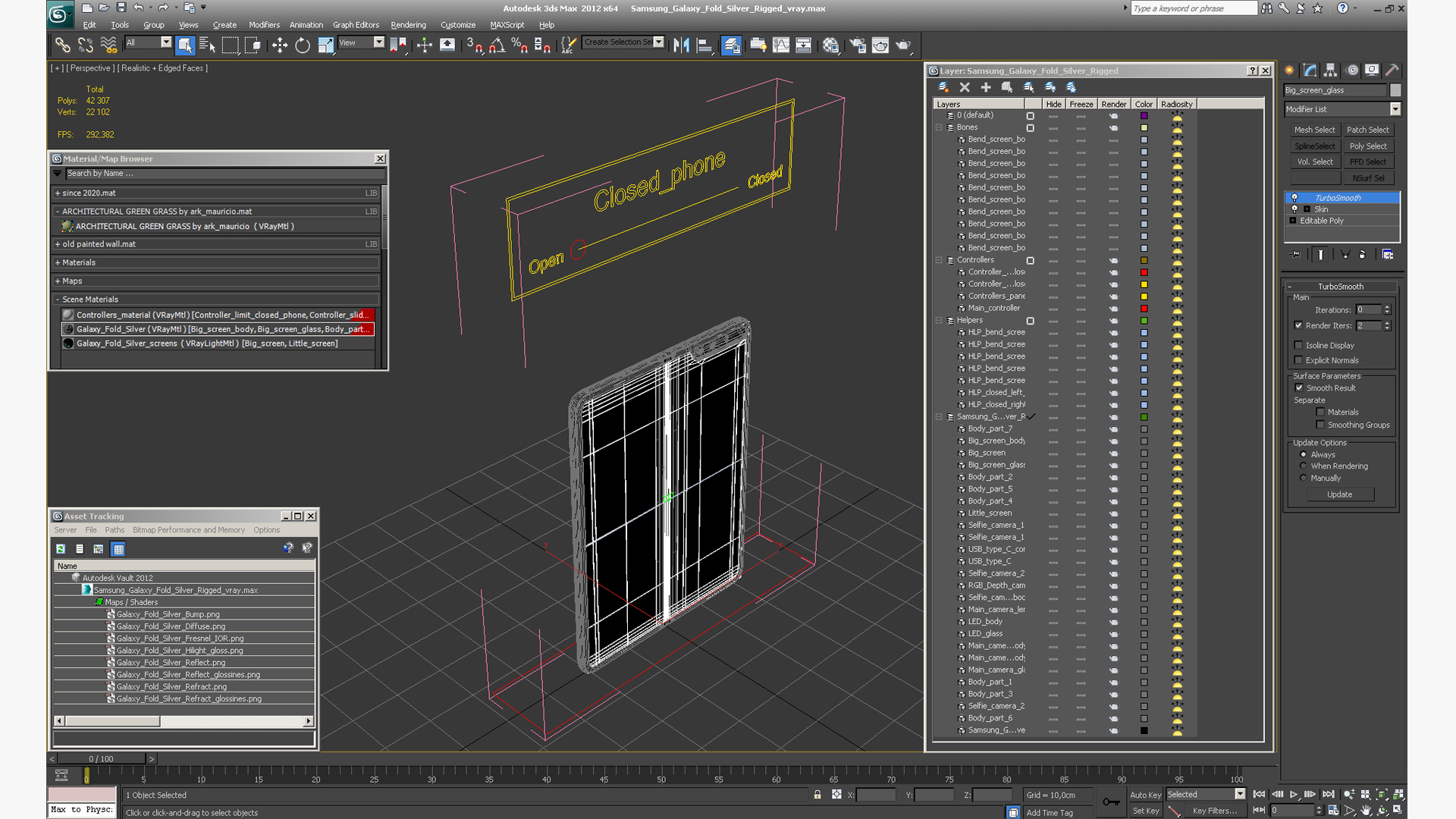Click the Poly Select button
Image resolution: width=1456 pixels, height=819 pixels.
[x=1368, y=146]
